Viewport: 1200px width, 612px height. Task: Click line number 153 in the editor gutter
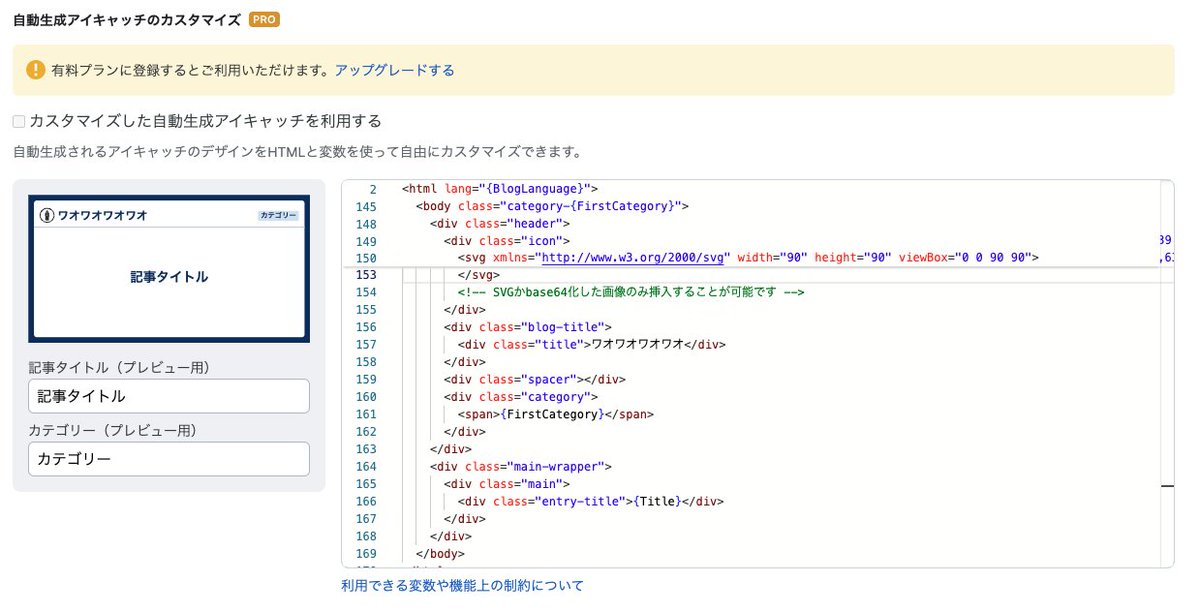[x=366, y=275]
